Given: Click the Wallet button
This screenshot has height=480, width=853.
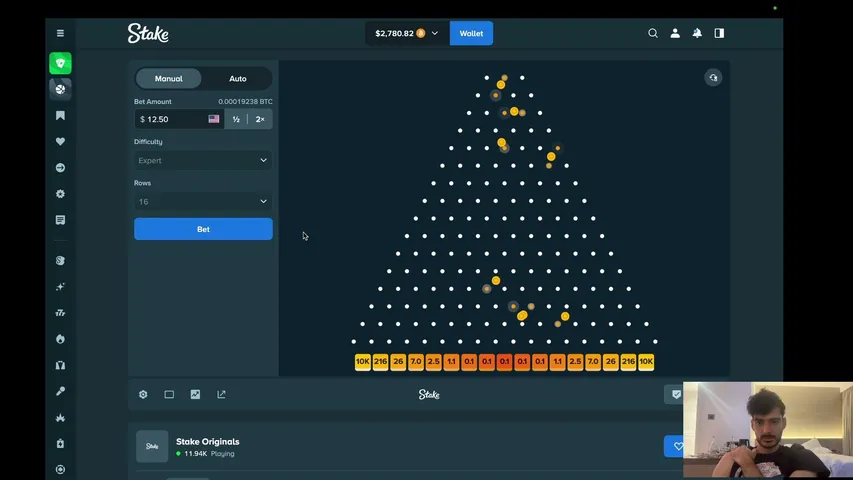Looking at the screenshot, I should 471,33.
